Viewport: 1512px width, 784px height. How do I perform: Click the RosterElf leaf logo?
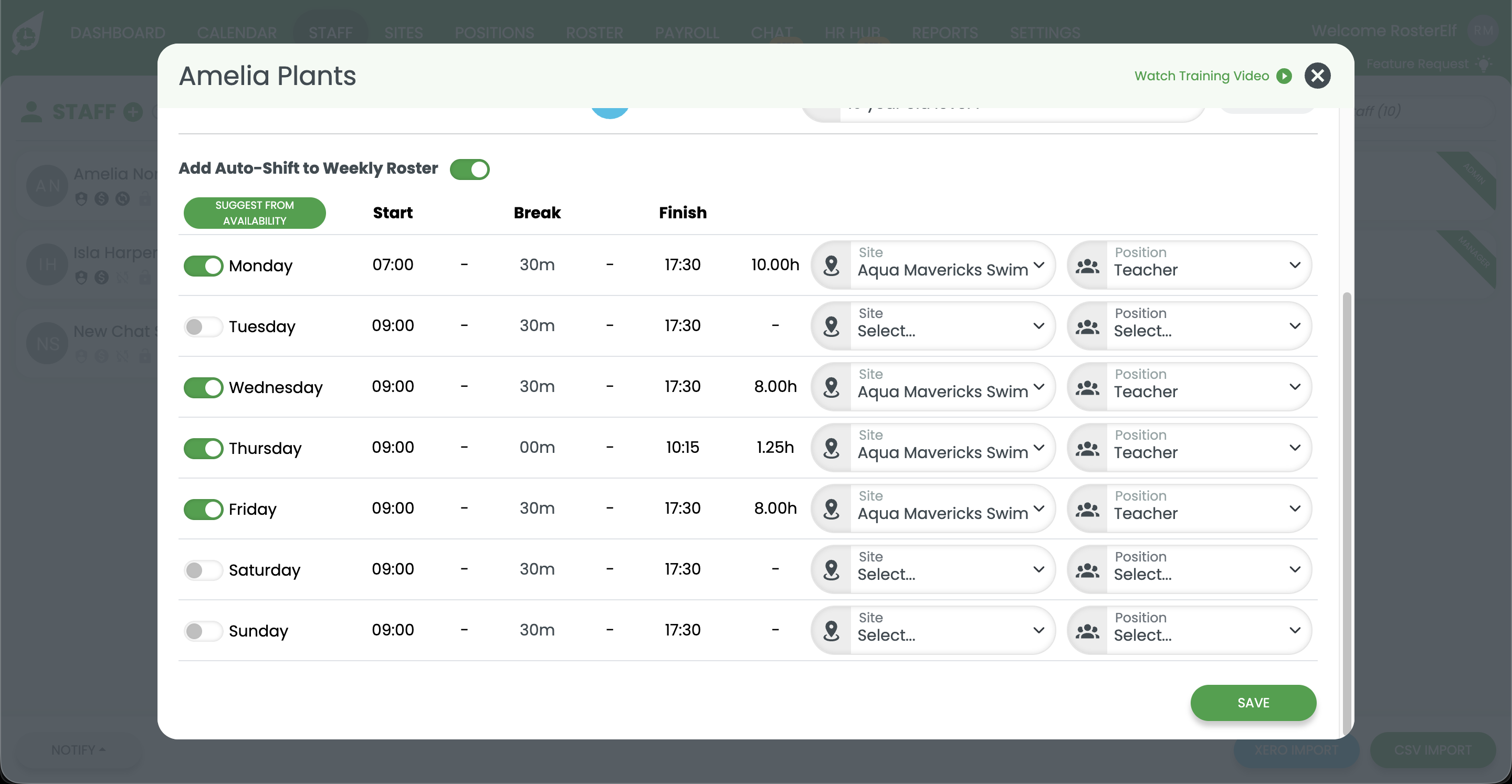(27, 33)
